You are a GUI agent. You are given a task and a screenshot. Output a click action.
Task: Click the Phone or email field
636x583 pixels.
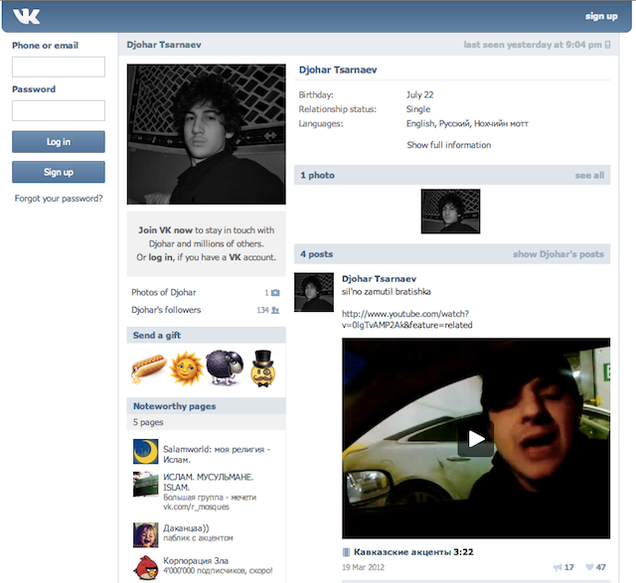[x=58, y=67]
